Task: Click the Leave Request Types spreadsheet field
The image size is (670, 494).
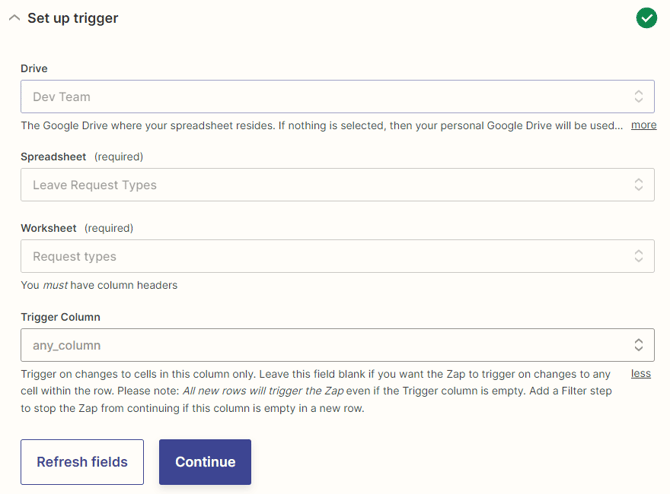Action: [320, 185]
